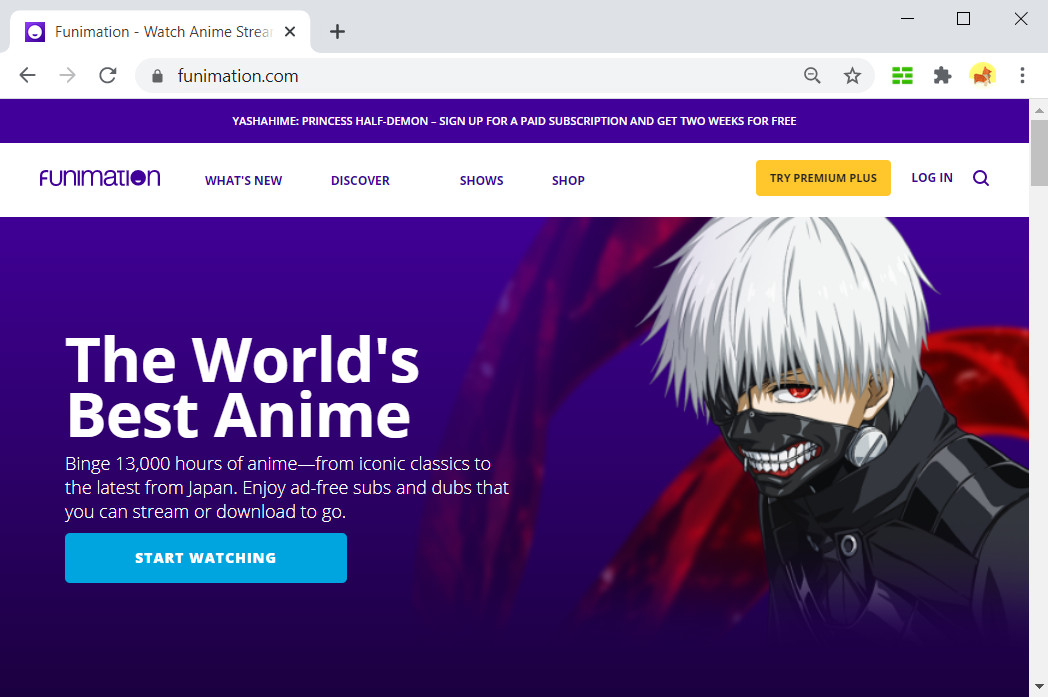Bookmark this page with star icon
Screen dimensions: 1048x697
[x=852, y=76]
